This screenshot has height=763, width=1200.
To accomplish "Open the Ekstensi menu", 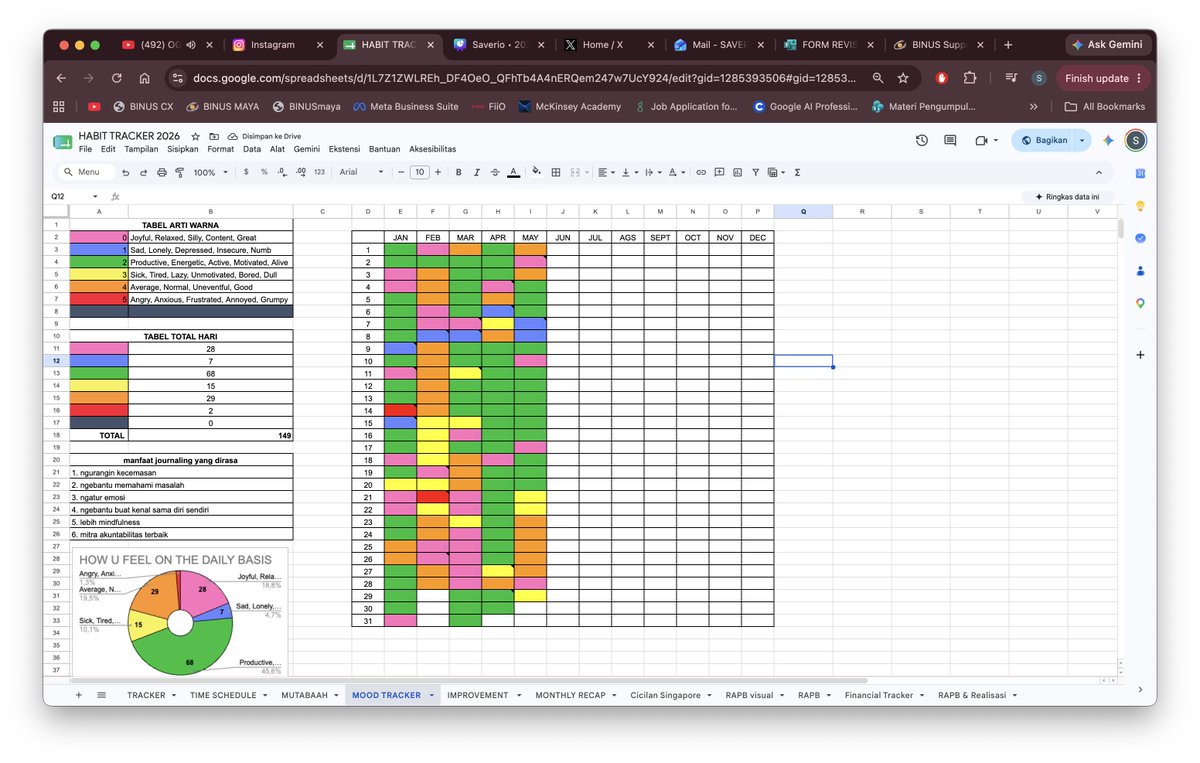I will [x=345, y=149].
